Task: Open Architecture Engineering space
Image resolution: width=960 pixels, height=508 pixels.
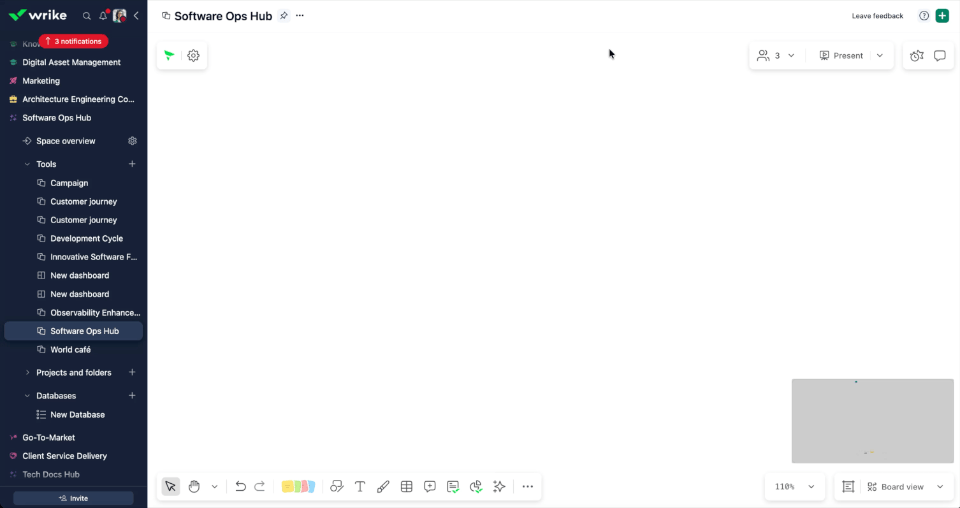Action: pos(78,99)
